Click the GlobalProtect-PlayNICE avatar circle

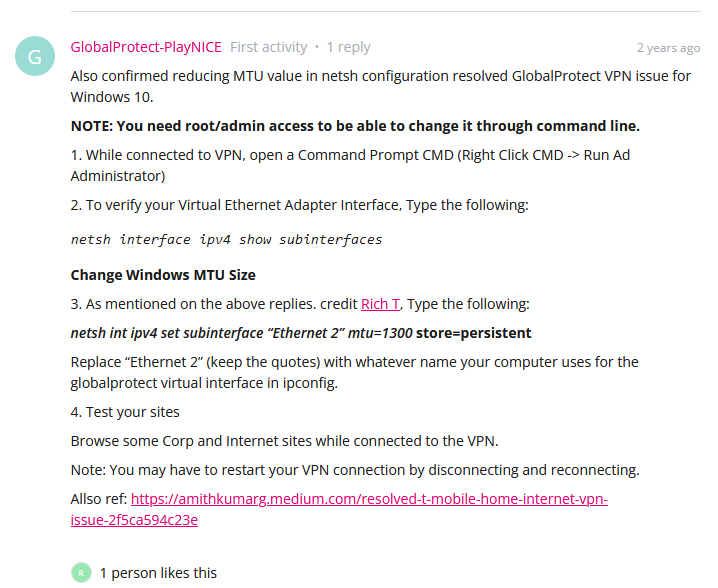click(x=35, y=56)
